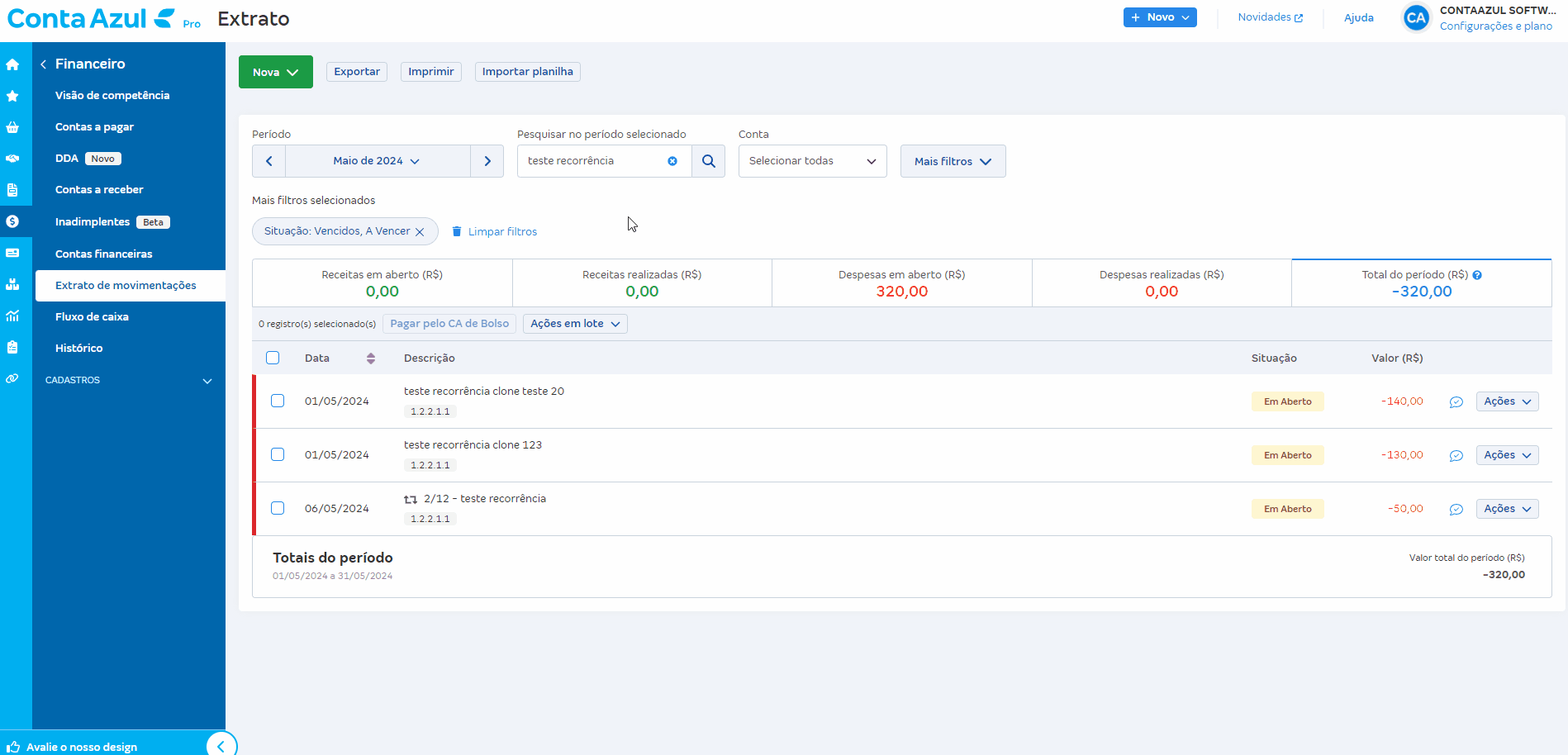This screenshot has width=1568, height=755.
Task: Open Ações dropdown for the -50,00 entry
Action: click(x=1507, y=509)
